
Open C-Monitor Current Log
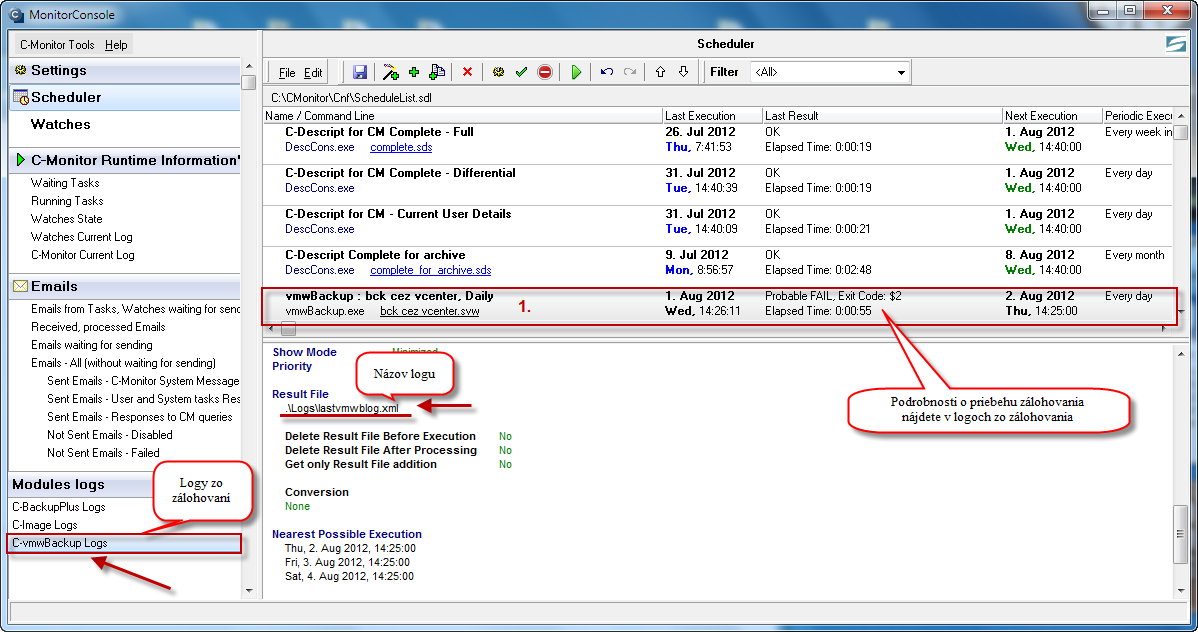(83, 254)
